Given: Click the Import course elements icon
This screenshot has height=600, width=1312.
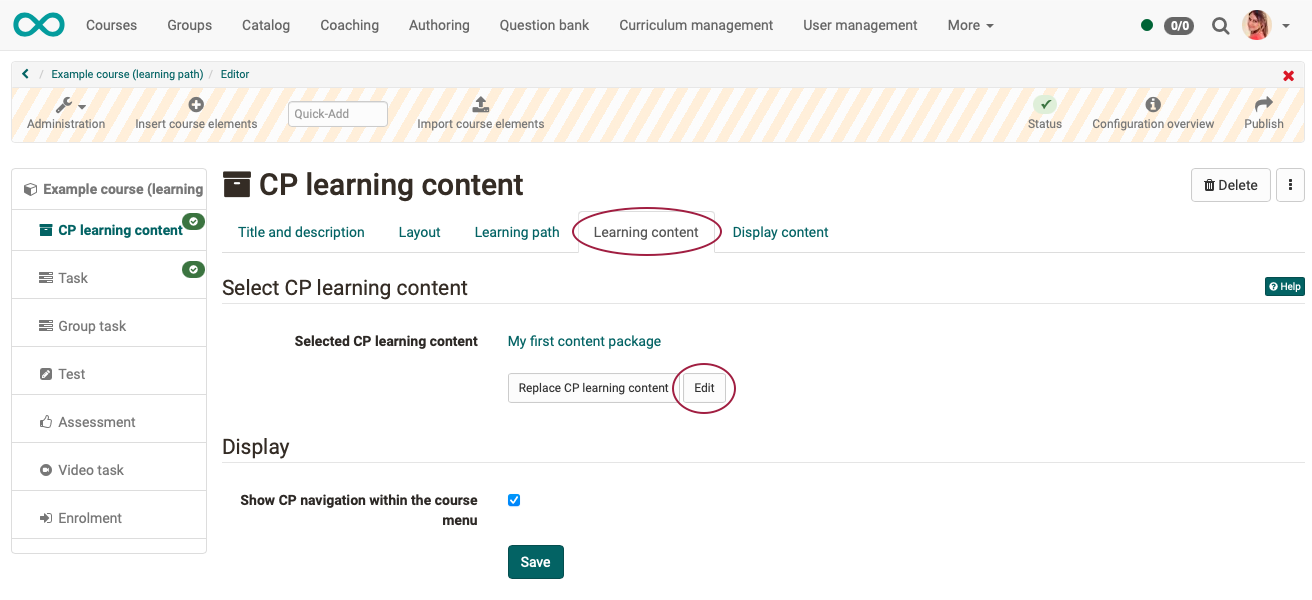Looking at the screenshot, I should point(480,104).
